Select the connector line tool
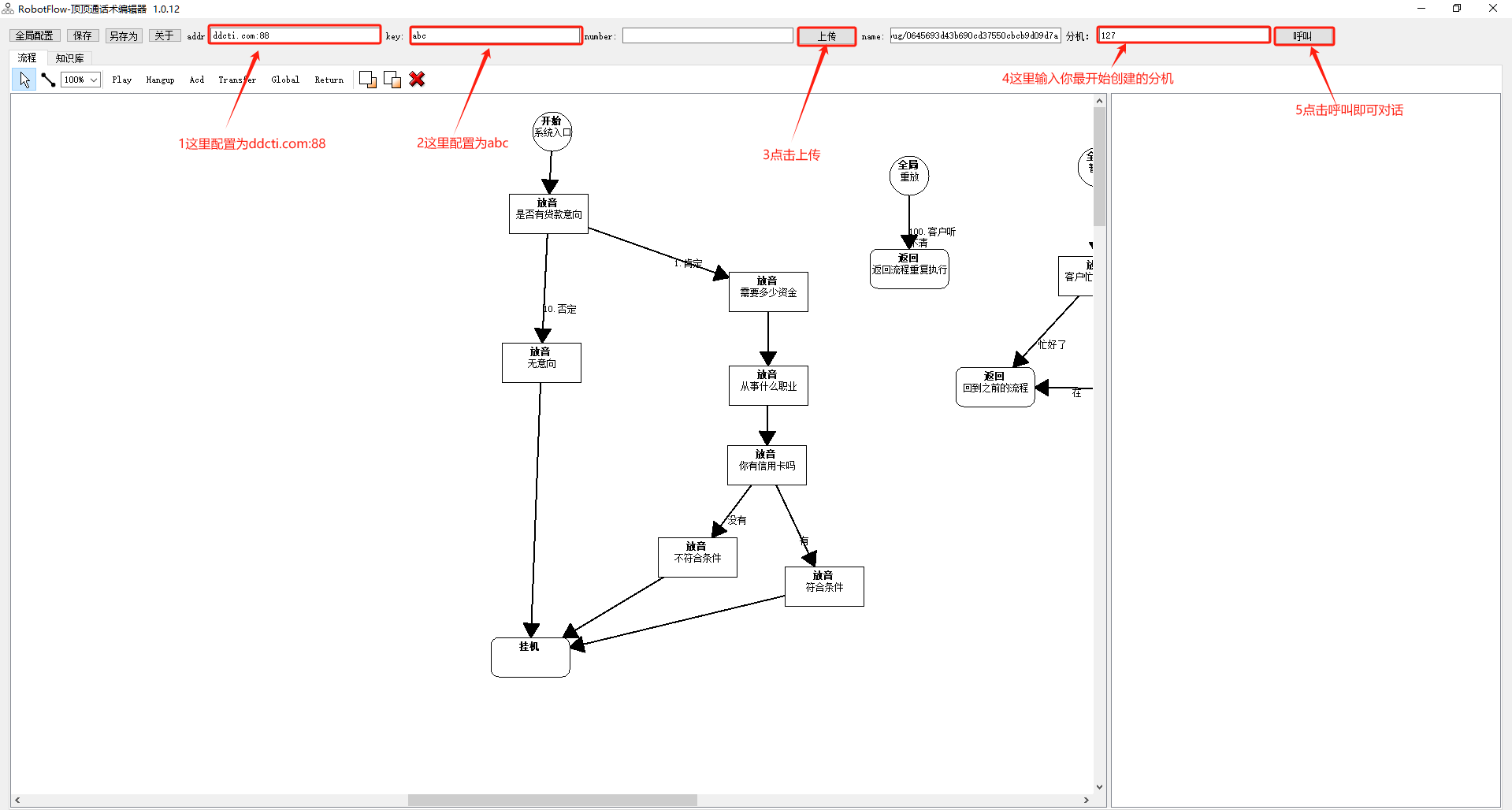This screenshot has height=810, width=1512. pyautogui.click(x=48, y=80)
